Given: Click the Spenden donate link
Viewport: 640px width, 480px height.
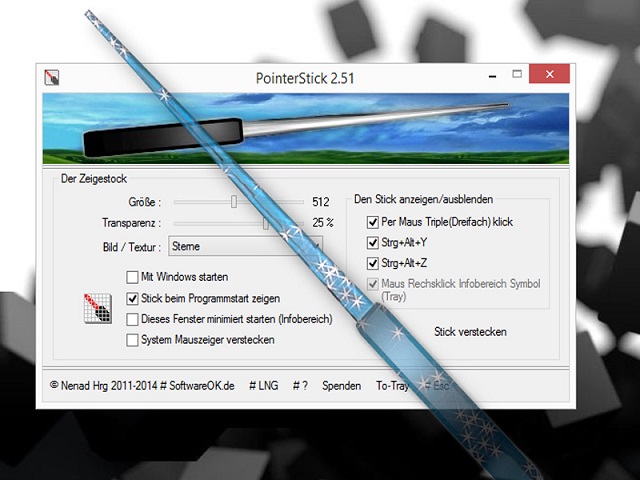Looking at the screenshot, I should pyautogui.click(x=342, y=386).
